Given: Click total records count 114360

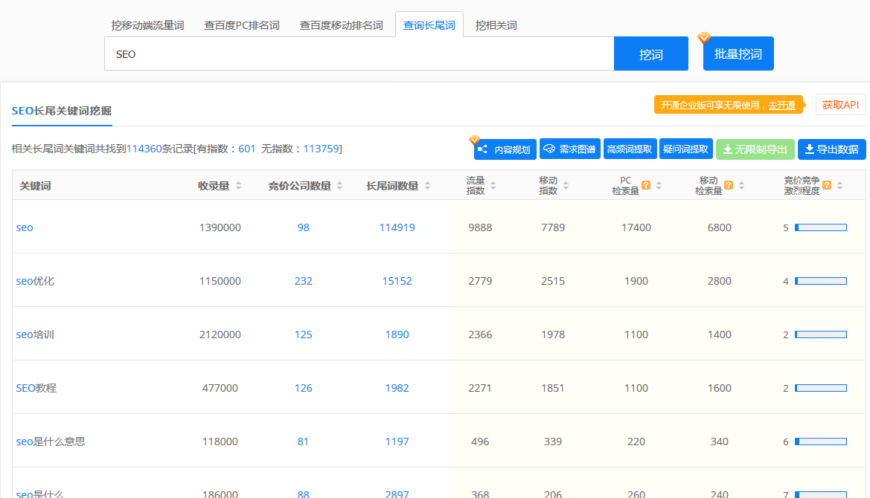Looking at the screenshot, I should click(x=144, y=149).
